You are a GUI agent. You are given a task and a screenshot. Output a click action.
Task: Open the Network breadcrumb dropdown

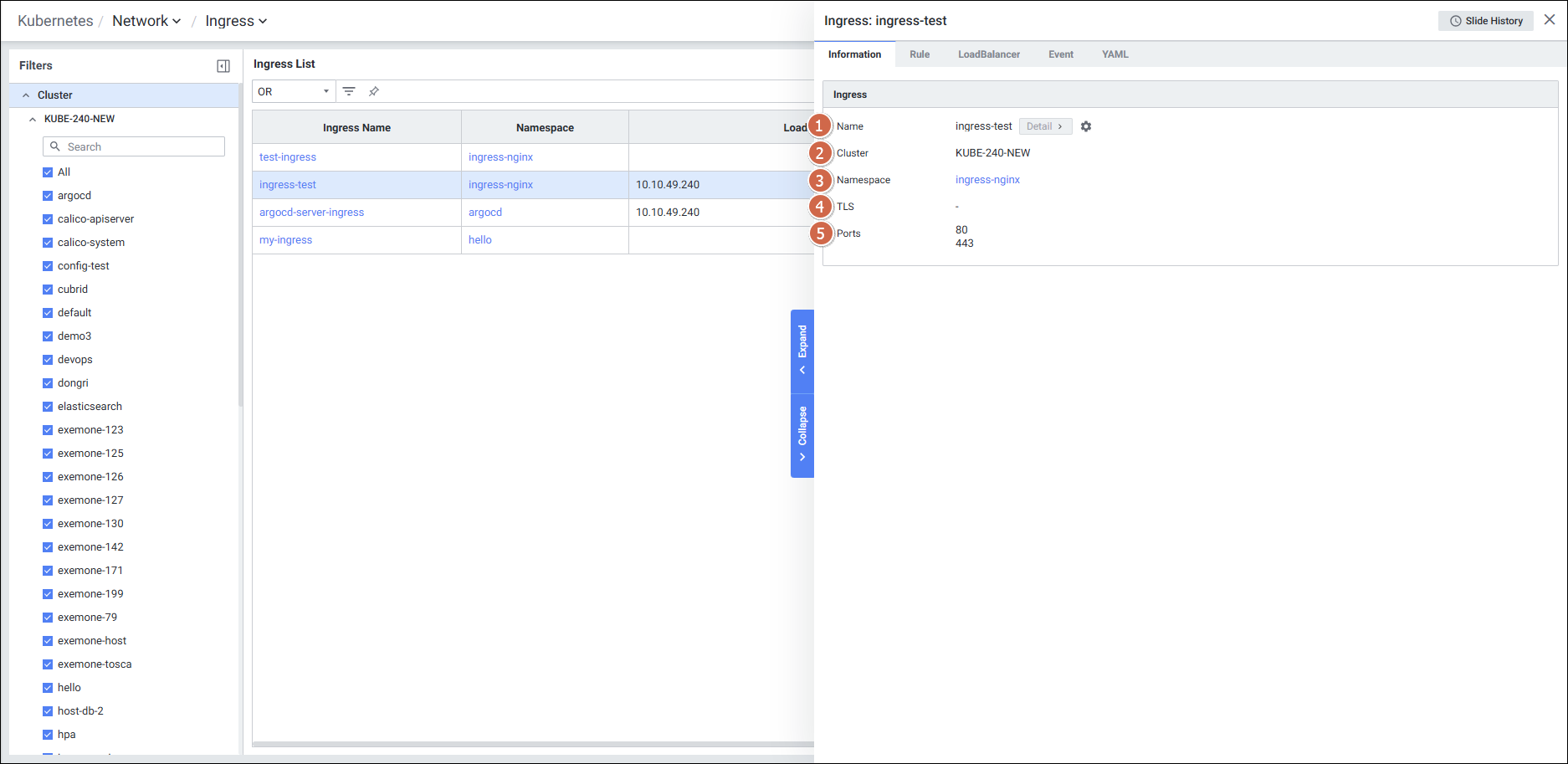pos(146,21)
